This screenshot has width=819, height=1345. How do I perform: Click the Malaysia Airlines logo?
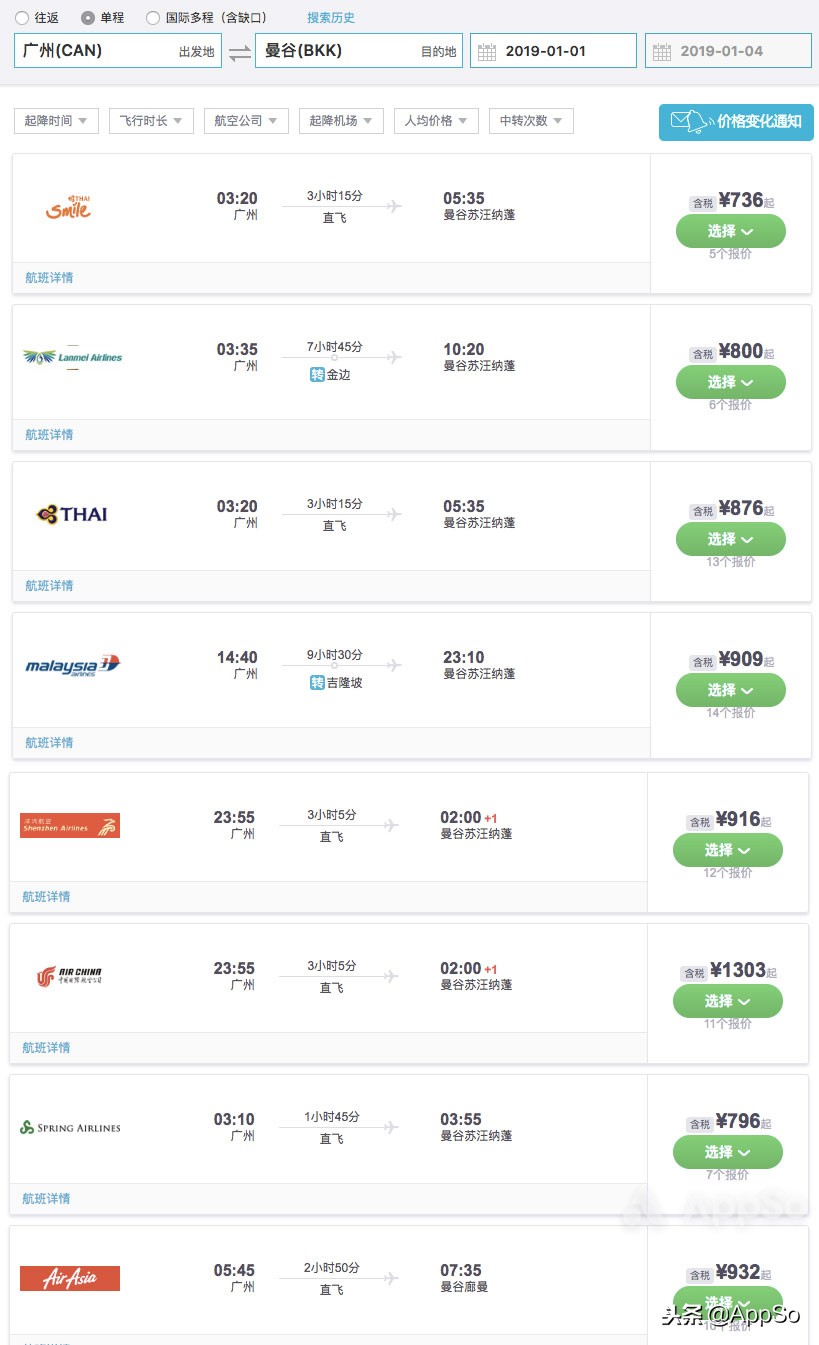point(70,665)
